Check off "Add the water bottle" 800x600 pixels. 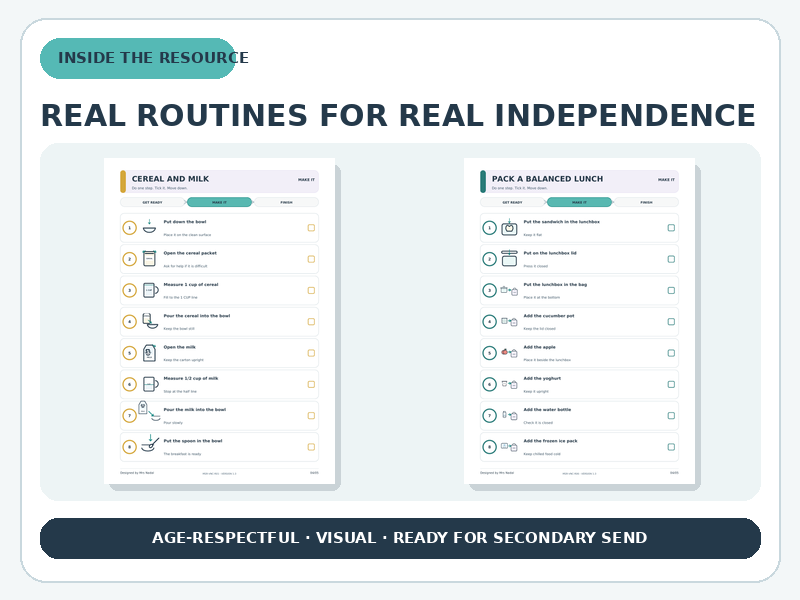coord(671,416)
